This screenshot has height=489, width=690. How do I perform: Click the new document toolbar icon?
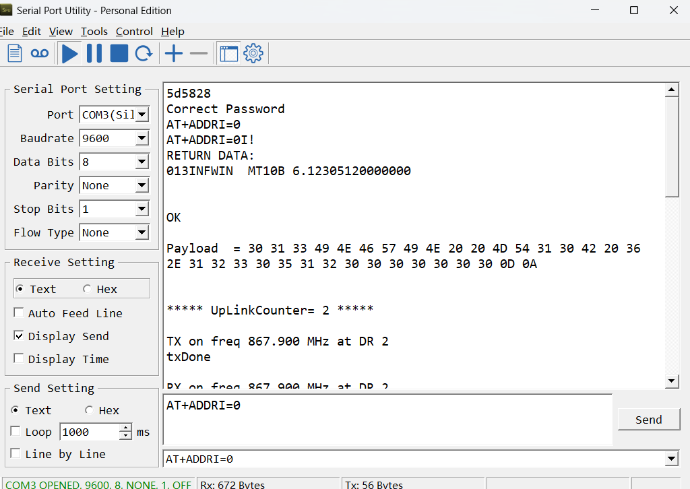(x=15, y=54)
